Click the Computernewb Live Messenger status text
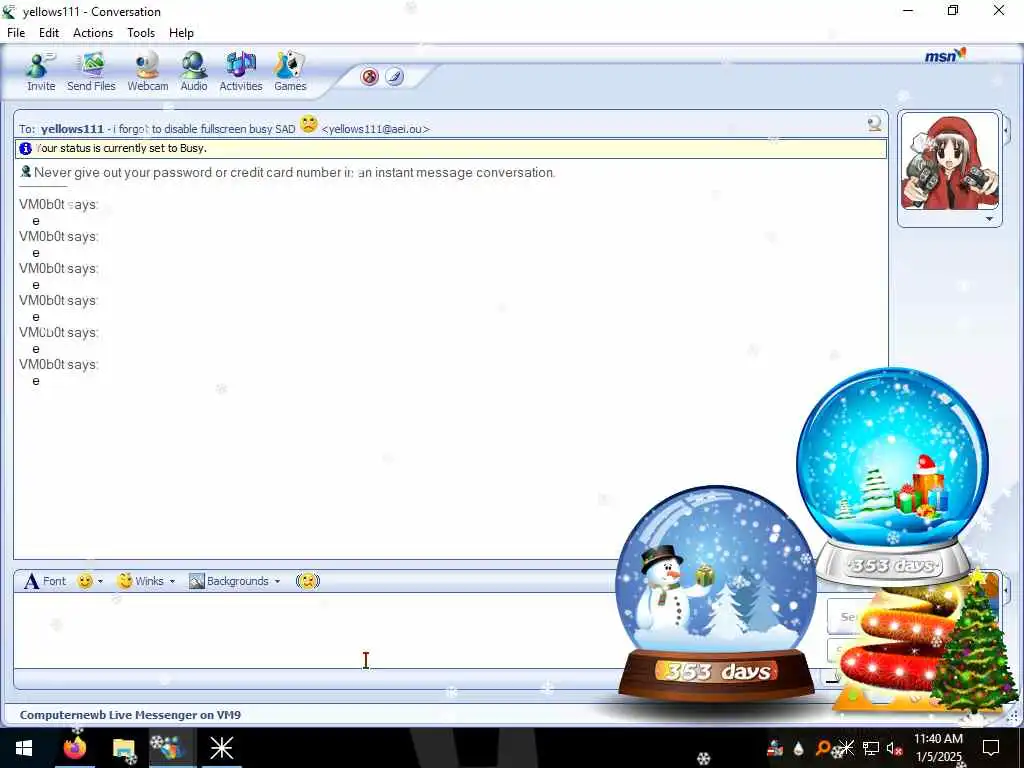 coord(130,714)
